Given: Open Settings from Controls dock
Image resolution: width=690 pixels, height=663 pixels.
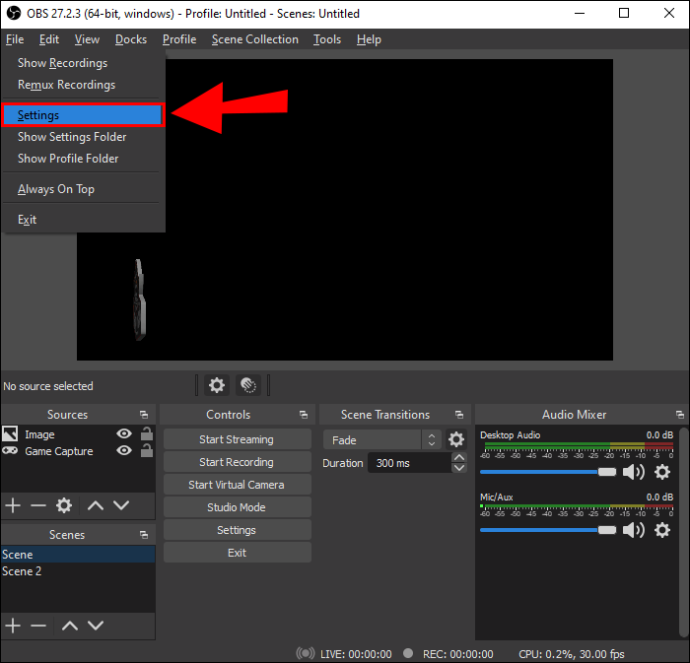Looking at the screenshot, I should coord(237,530).
